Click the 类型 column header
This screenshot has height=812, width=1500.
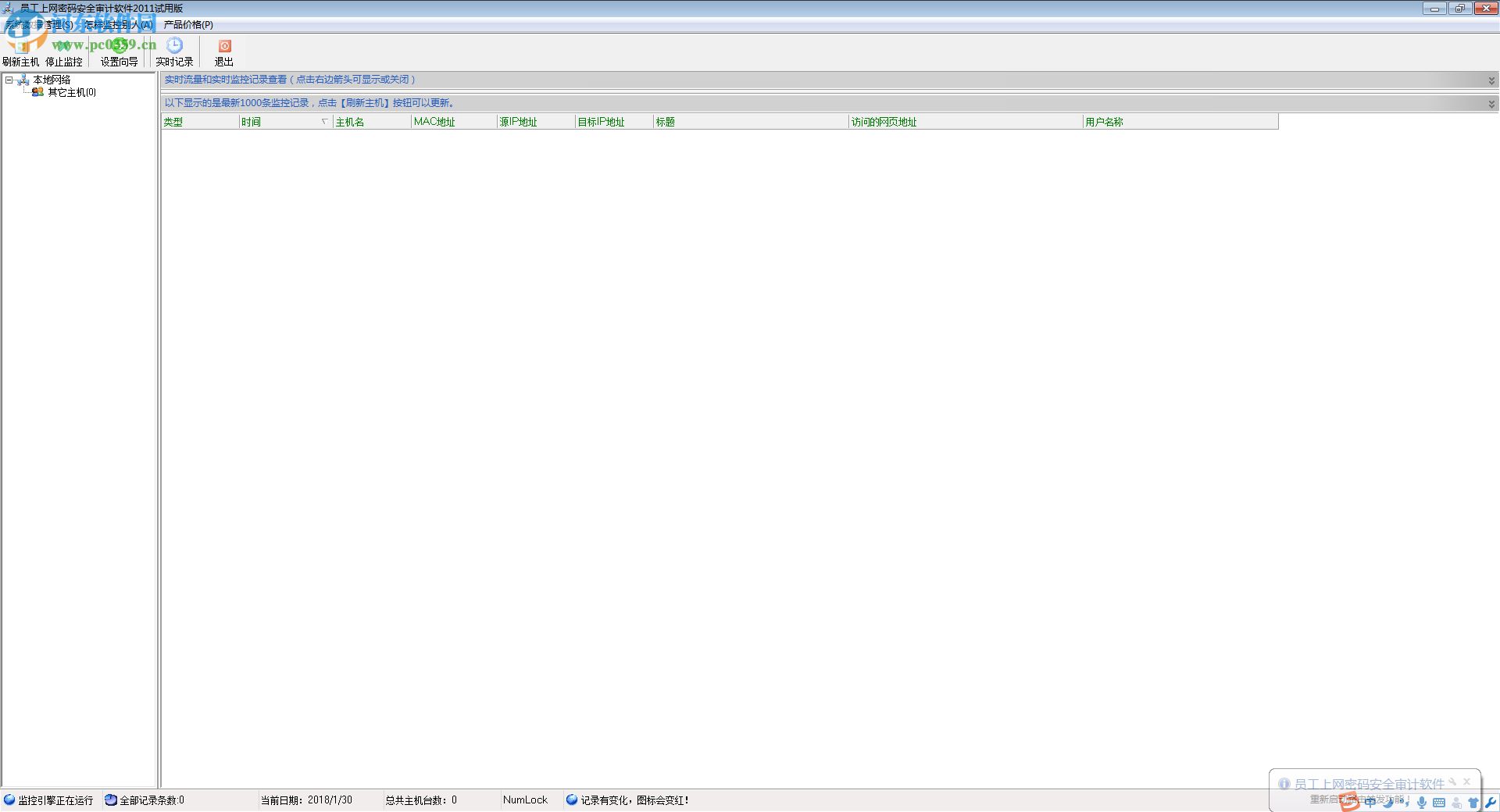[x=200, y=122]
